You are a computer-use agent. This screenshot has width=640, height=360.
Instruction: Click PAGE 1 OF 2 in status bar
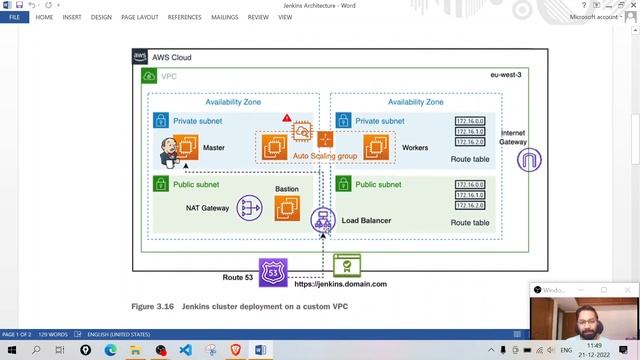click(16, 334)
